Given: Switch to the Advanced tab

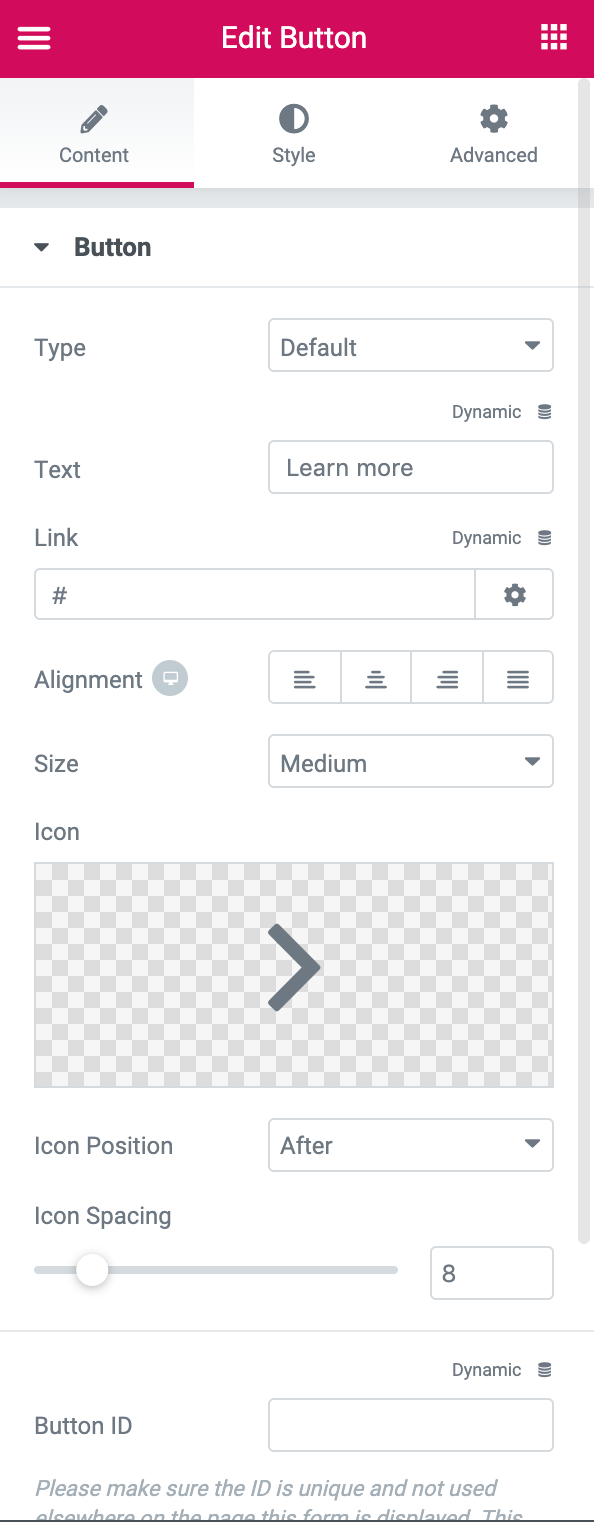Looking at the screenshot, I should click(493, 155).
